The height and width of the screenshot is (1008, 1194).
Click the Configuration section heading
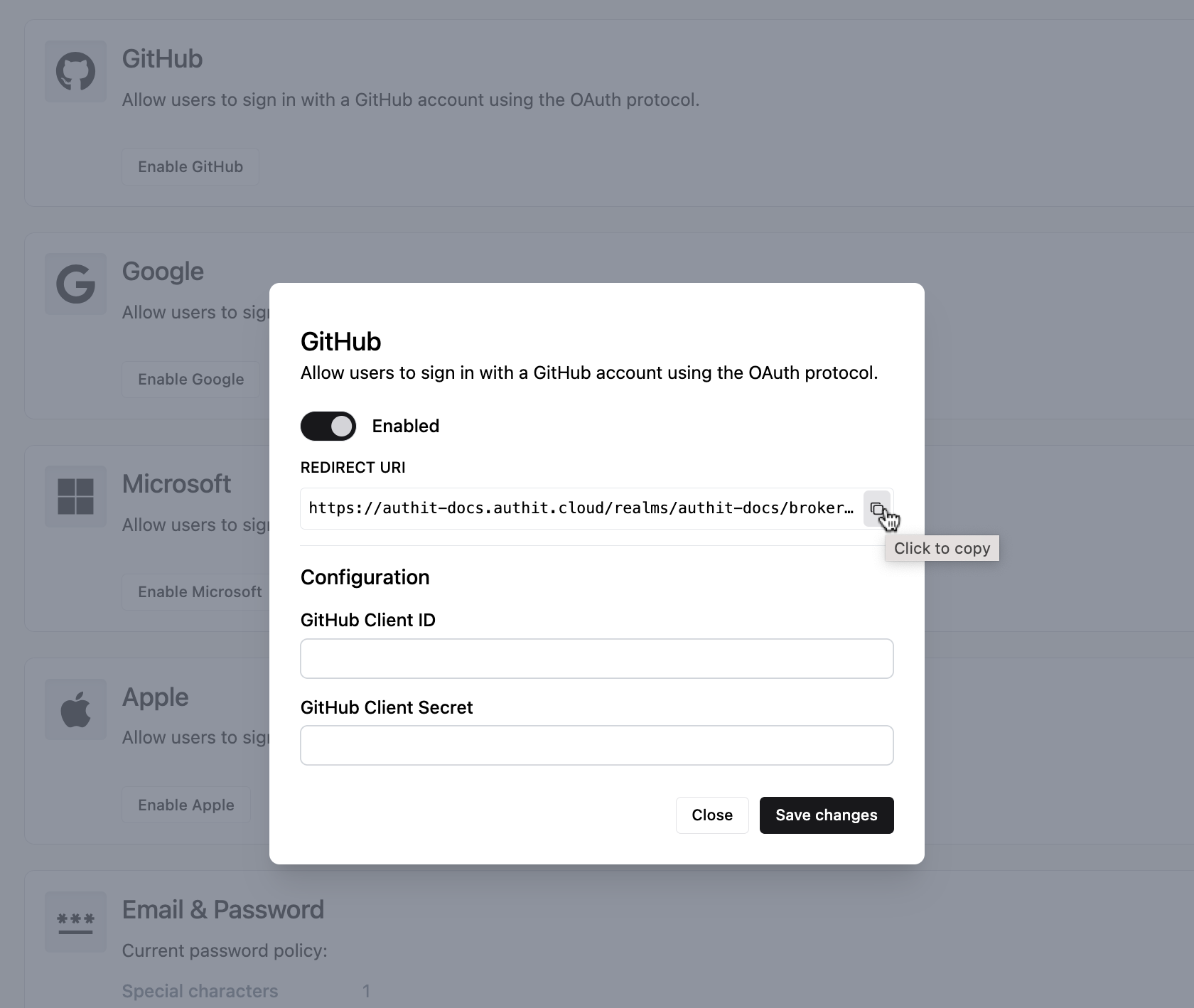pyautogui.click(x=365, y=577)
